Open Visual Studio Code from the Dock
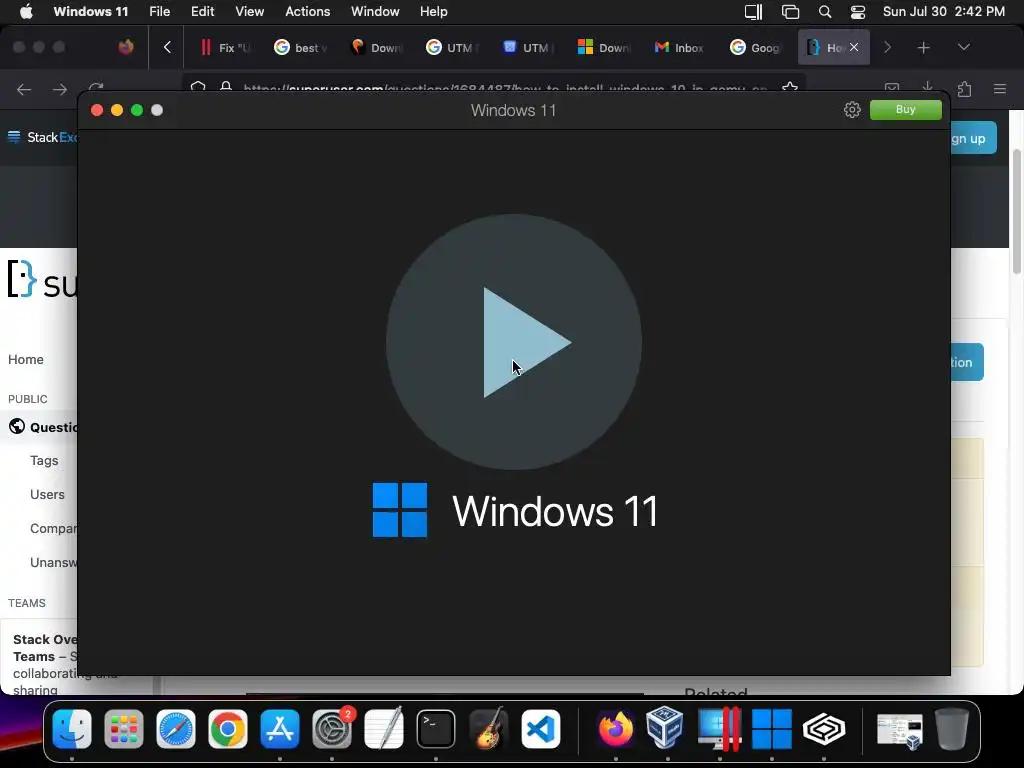This screenshot has height=768, width=1024. pos(540,729)
